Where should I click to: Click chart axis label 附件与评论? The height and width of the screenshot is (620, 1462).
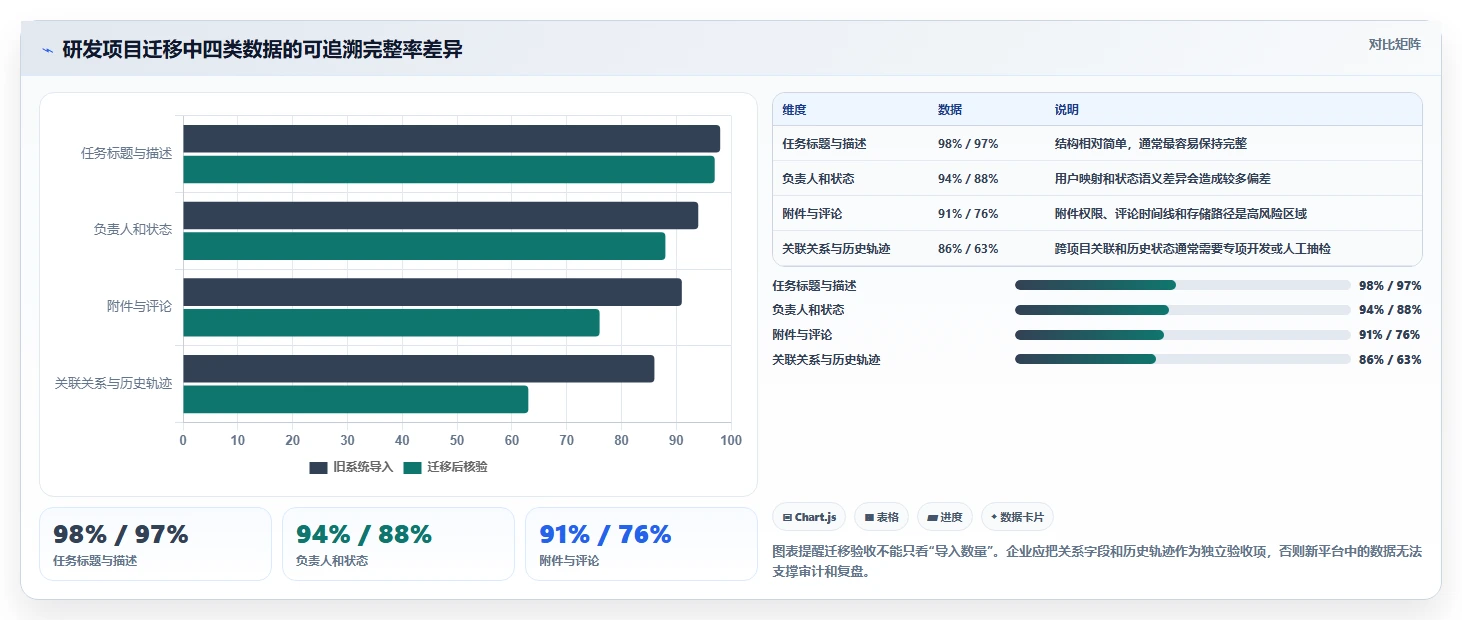[x=139, y=307]
